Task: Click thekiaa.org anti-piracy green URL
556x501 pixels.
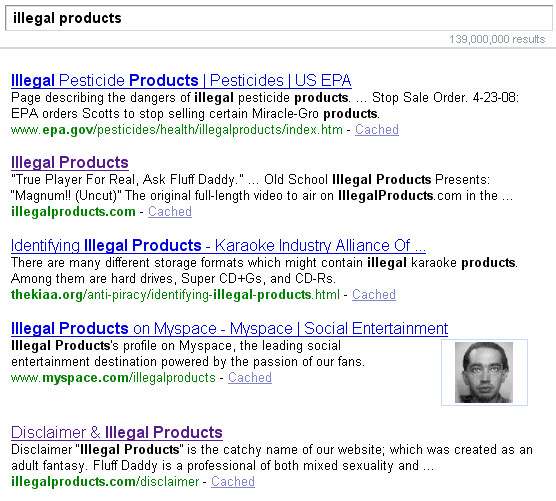Action: pos(175,295)
